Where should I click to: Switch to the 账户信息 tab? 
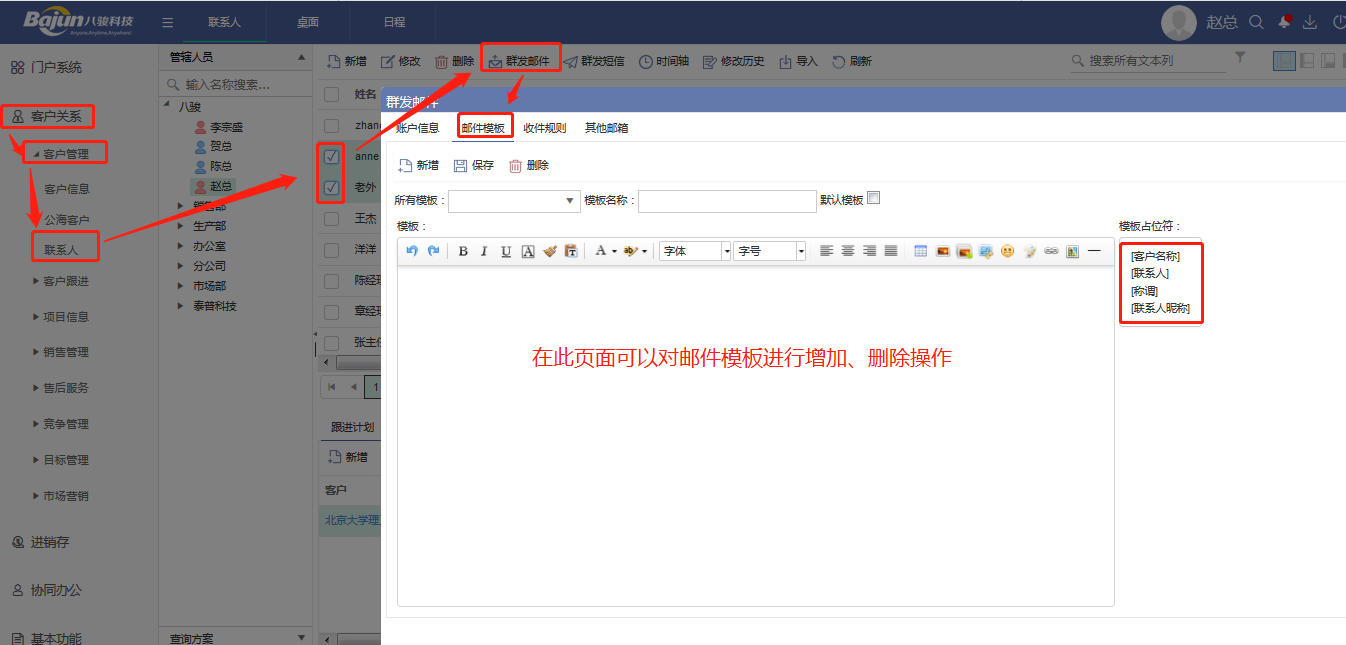click(417, 128)
